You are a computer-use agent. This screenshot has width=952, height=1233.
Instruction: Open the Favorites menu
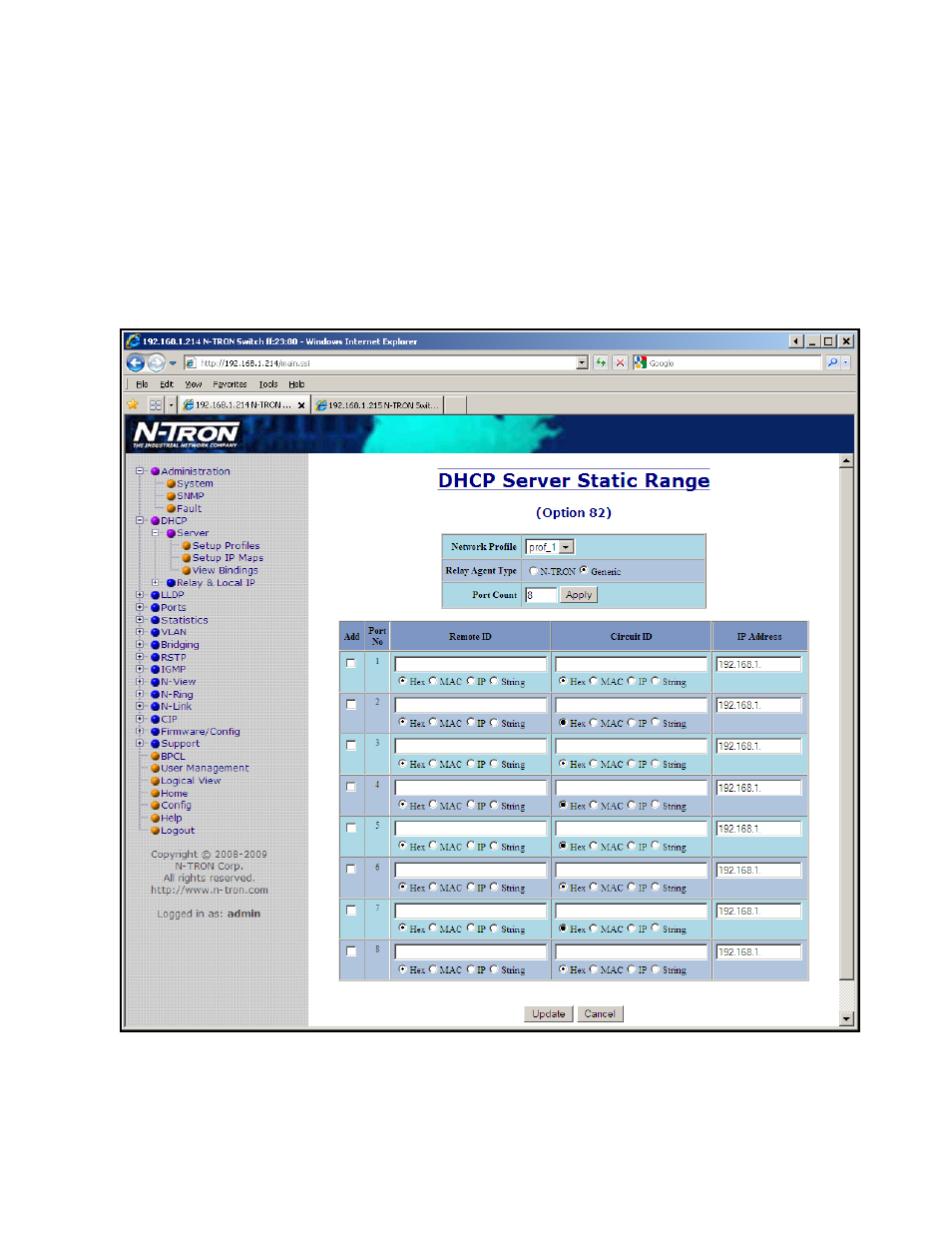pyautogui.click(x=230, y=384)
